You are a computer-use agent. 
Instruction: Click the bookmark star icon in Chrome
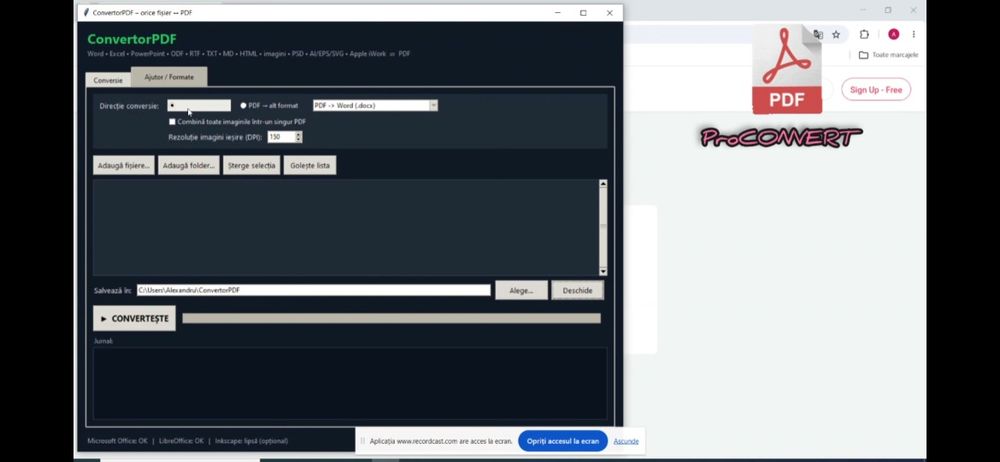[x=836, y=34]
